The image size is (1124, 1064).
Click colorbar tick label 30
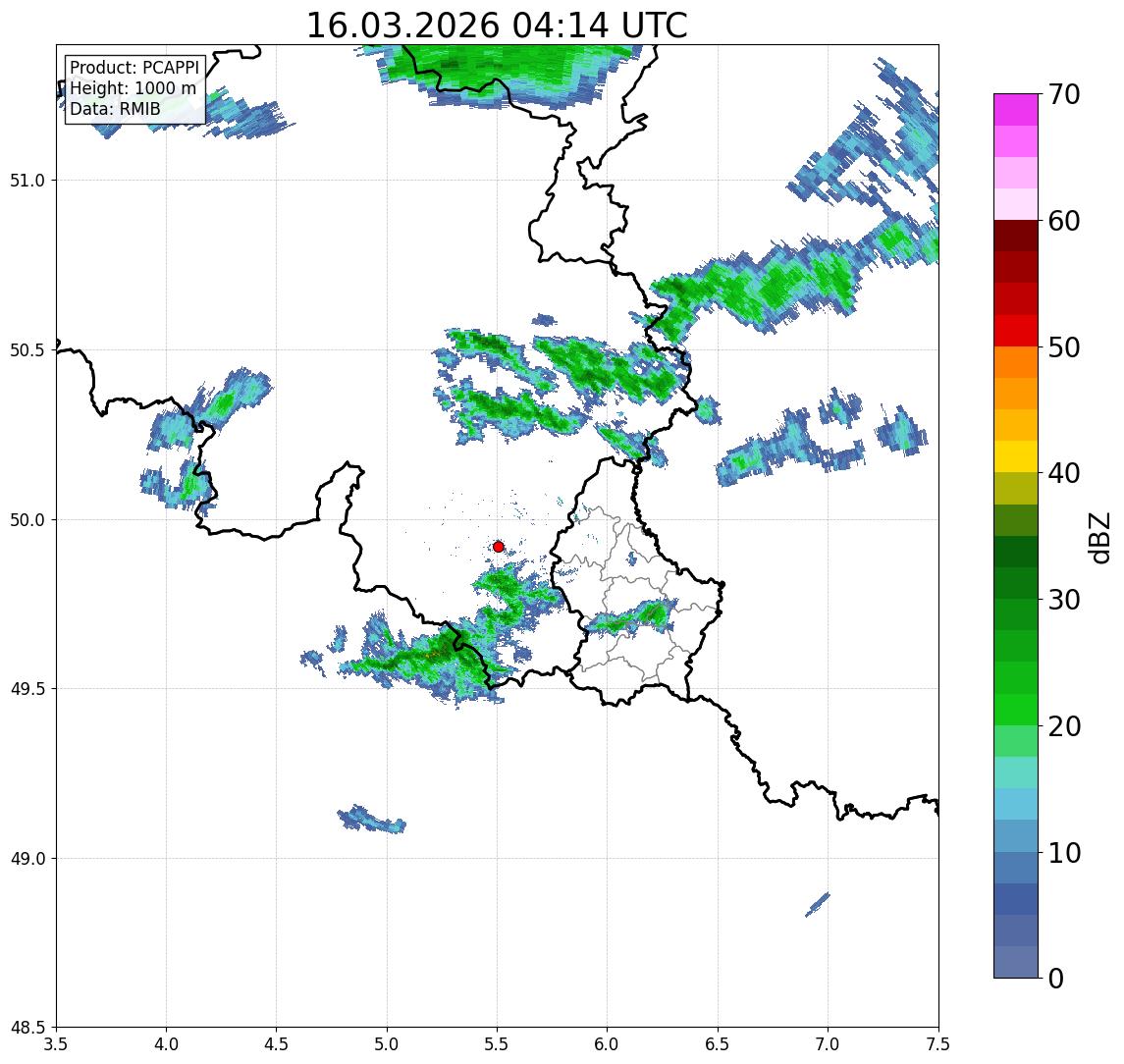tap(1064, 600)
